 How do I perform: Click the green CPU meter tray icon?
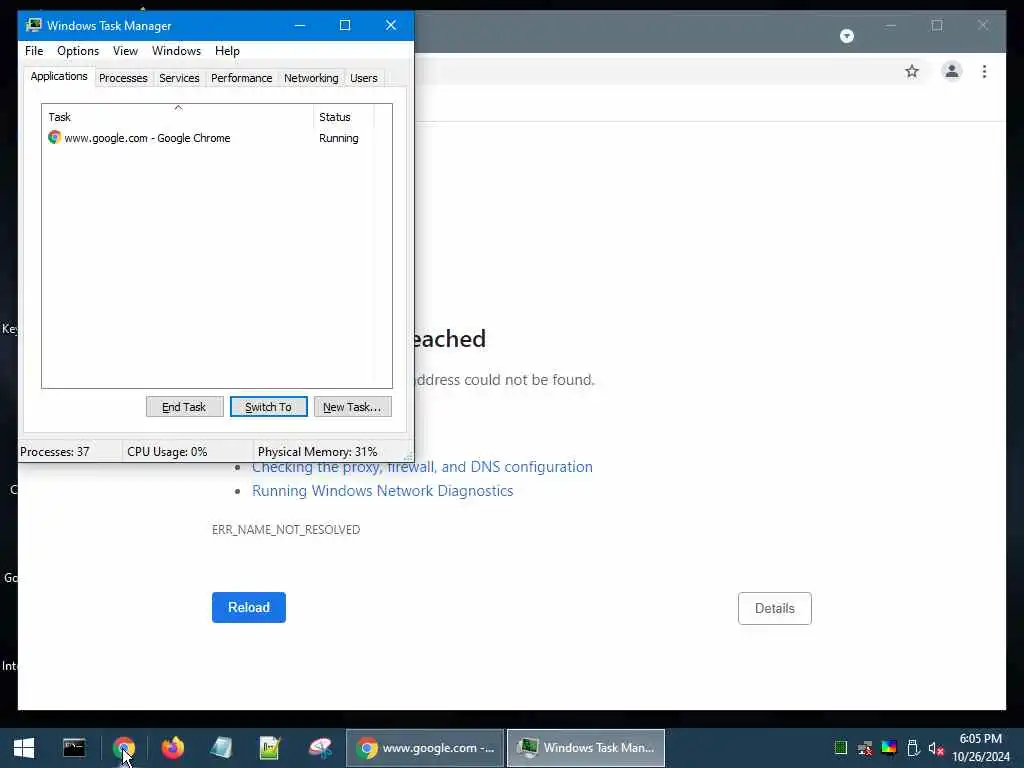[x=840, y=748]
